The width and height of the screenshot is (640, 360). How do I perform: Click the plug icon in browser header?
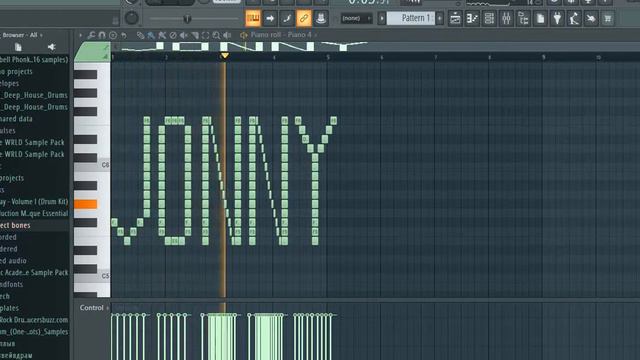(x=51, y=47)
